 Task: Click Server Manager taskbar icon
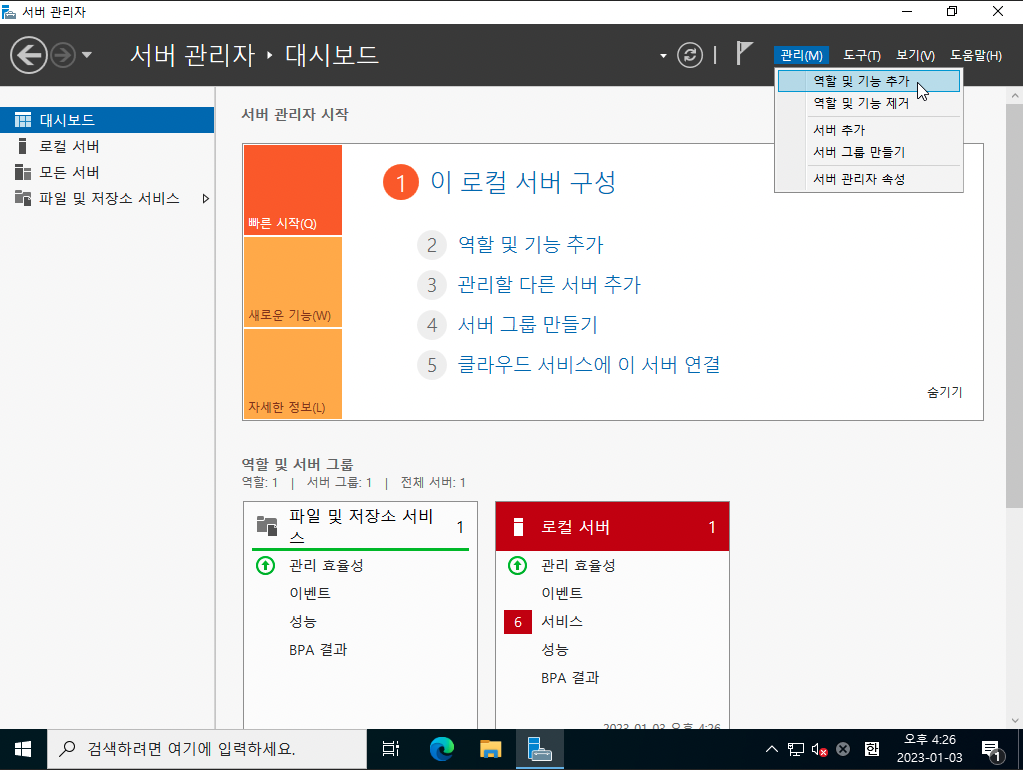click(x=540, y=749)
